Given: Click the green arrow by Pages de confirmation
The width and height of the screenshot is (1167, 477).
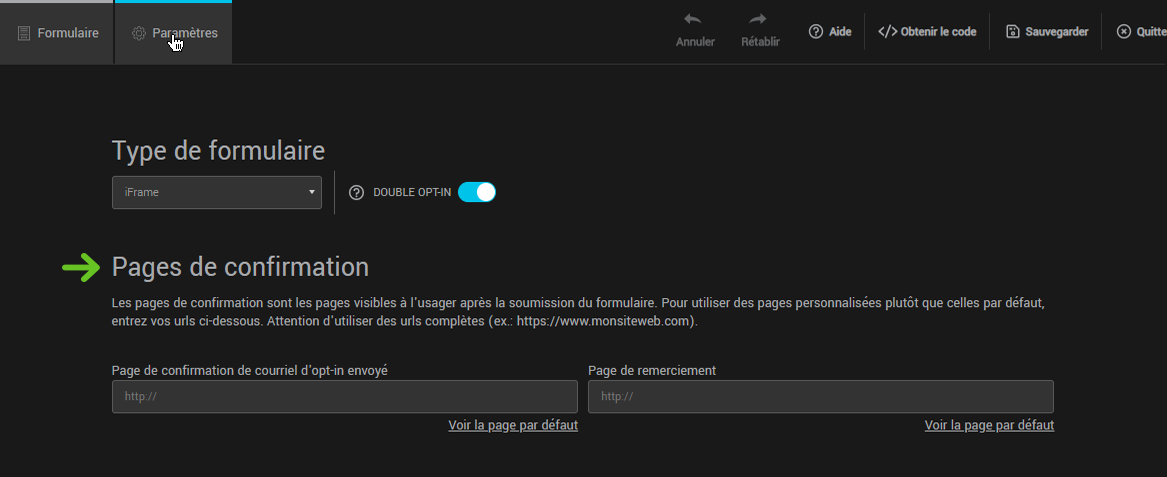Looking at the screenshot, I should (81, 267).
